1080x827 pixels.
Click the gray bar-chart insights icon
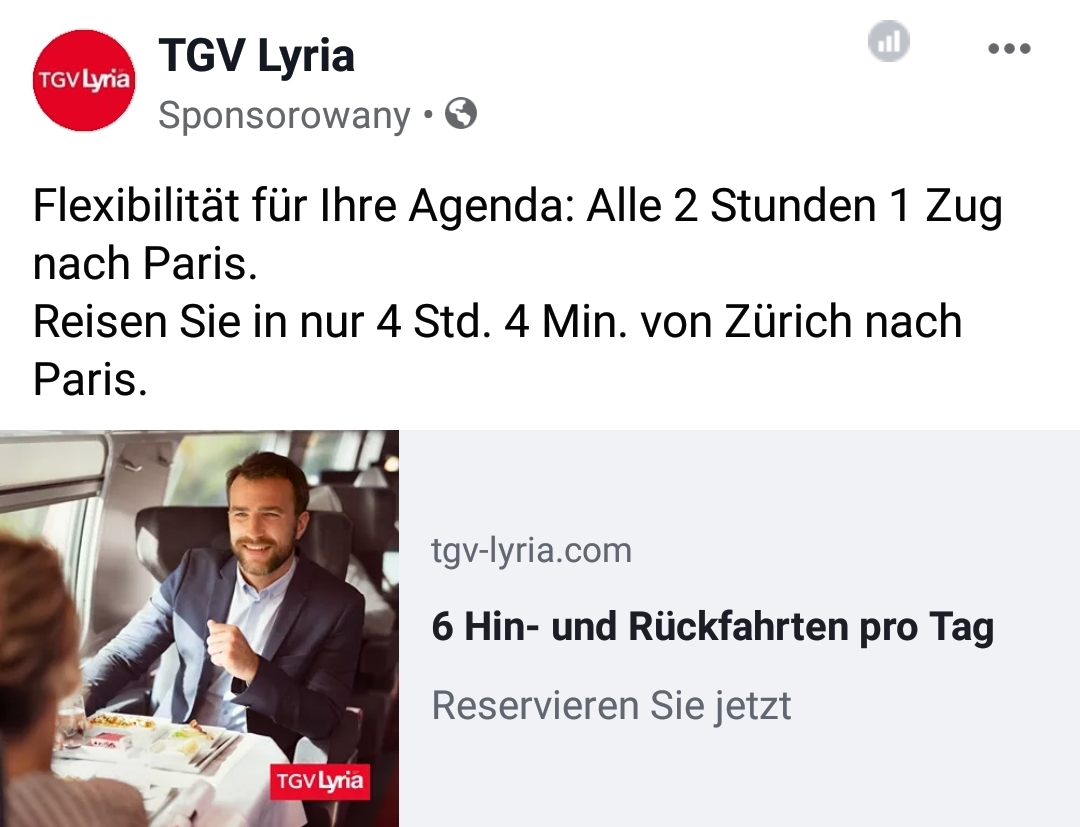[889, 41]
